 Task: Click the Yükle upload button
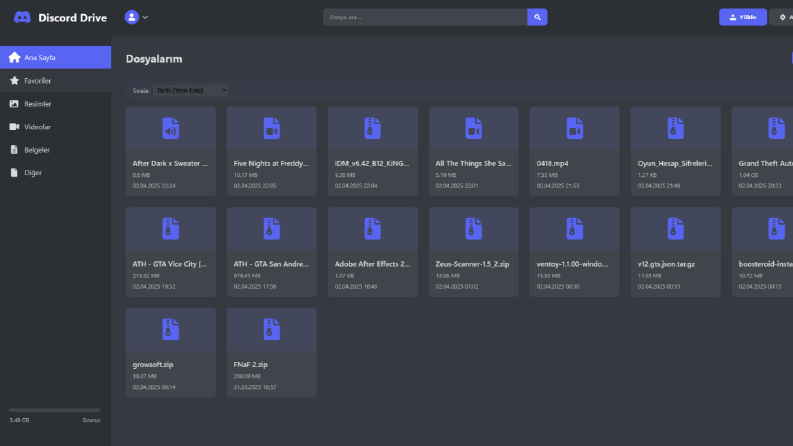742,17
